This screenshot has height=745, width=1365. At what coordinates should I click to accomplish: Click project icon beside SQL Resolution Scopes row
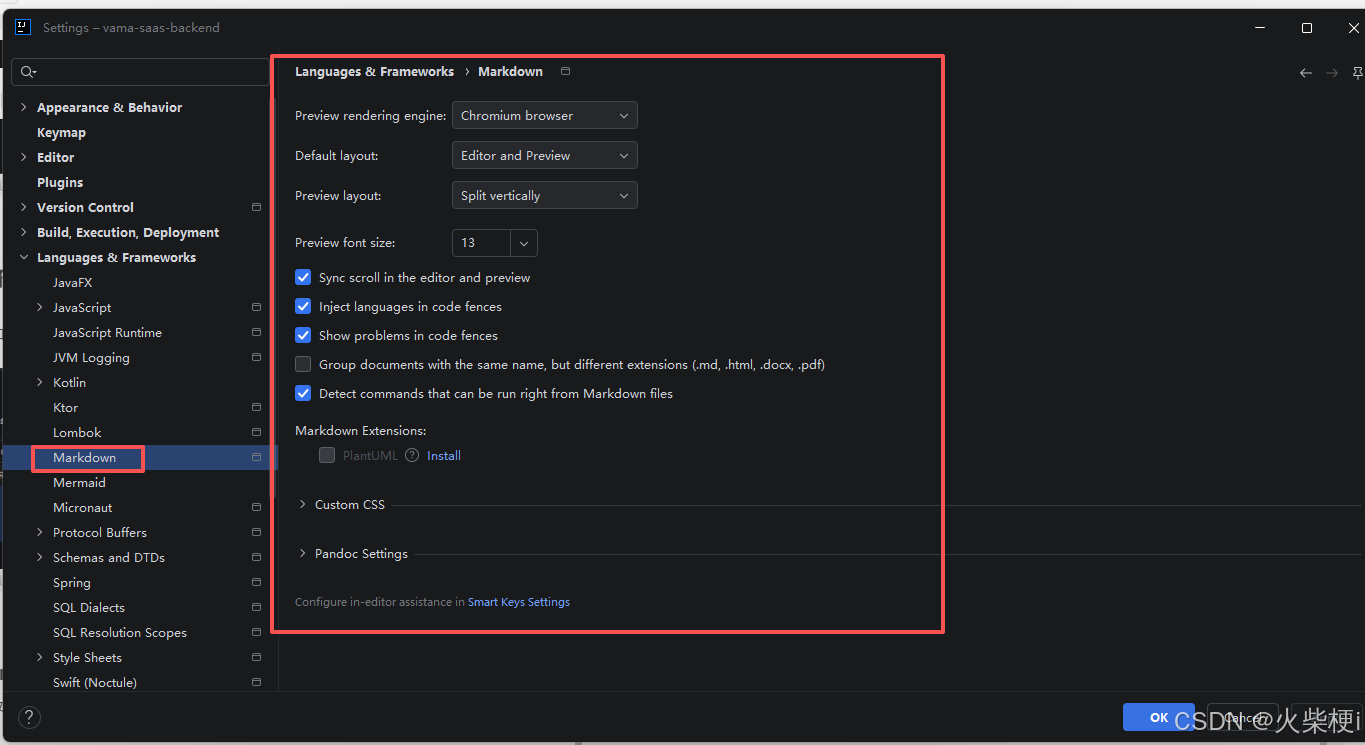[256, 632]
